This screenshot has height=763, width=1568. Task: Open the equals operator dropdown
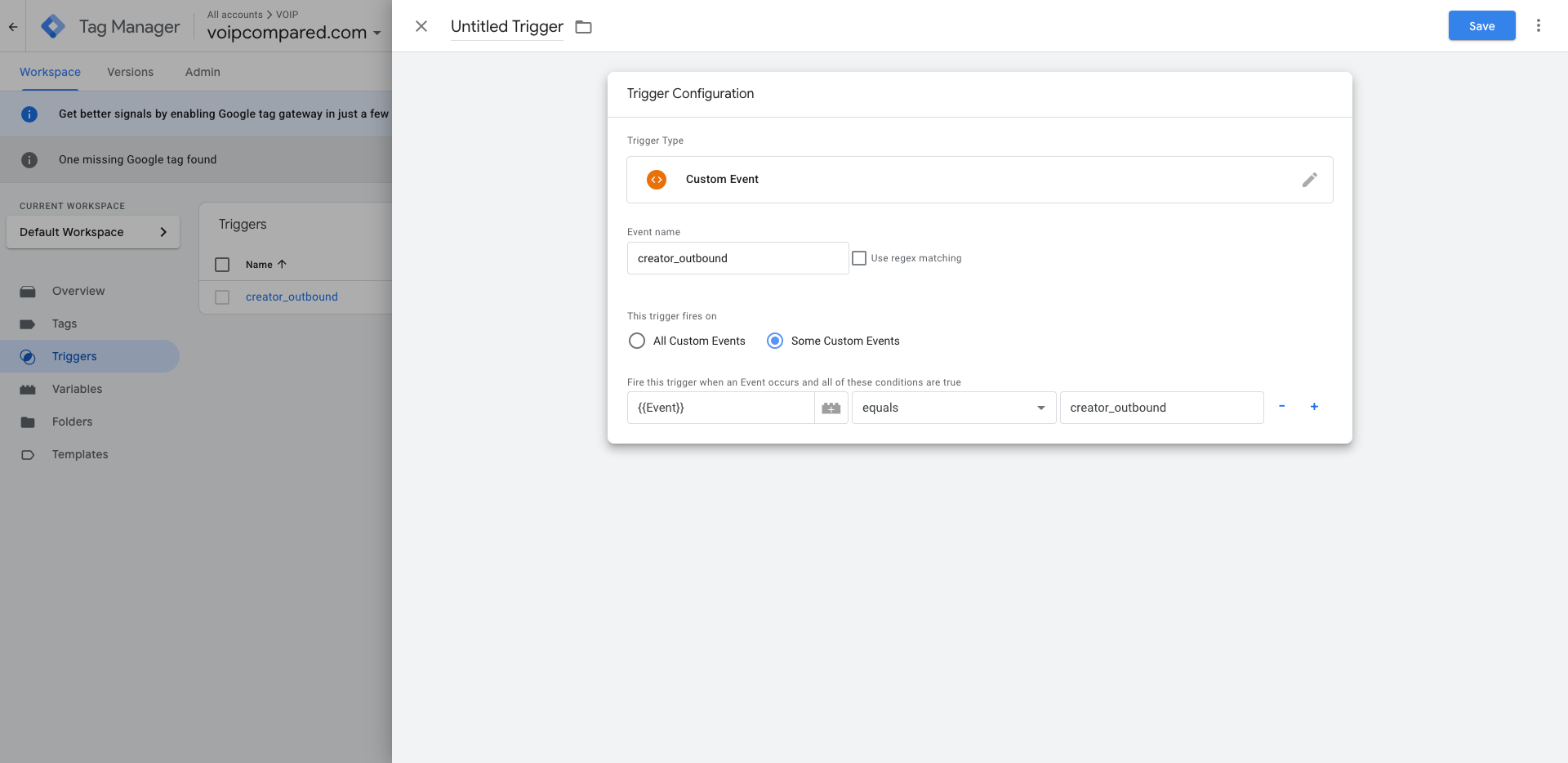pos(953,408)
